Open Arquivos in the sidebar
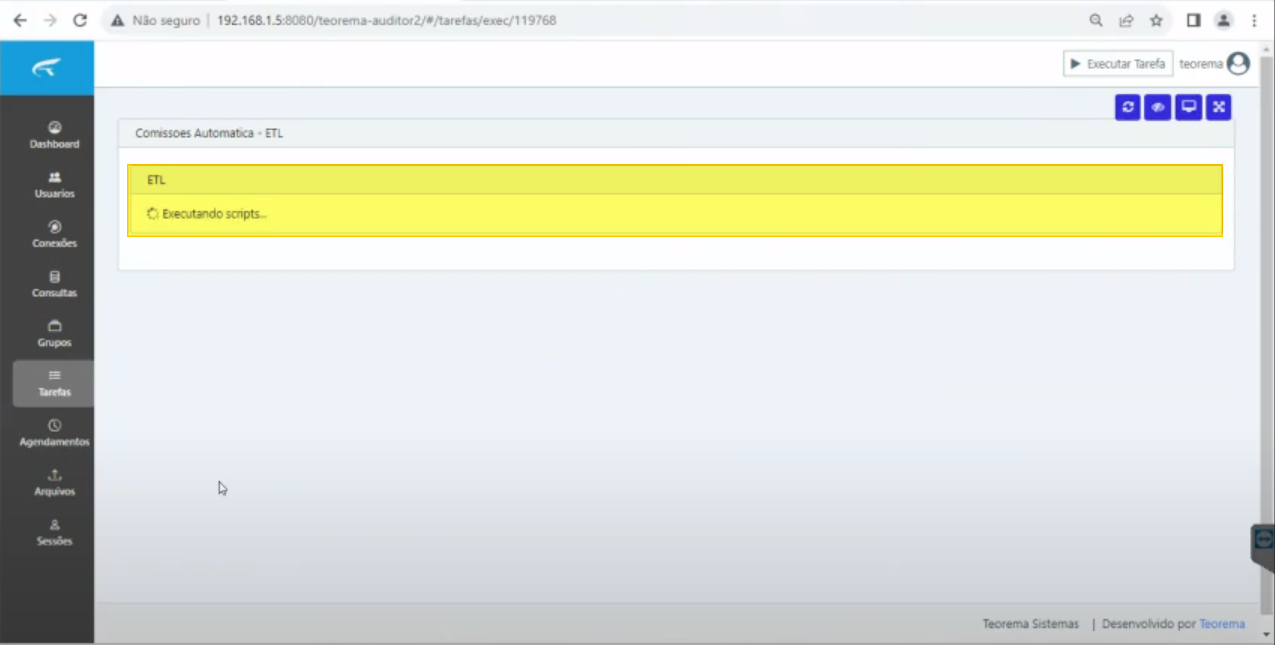1275x645 pixels. click(x=54, y=482)
